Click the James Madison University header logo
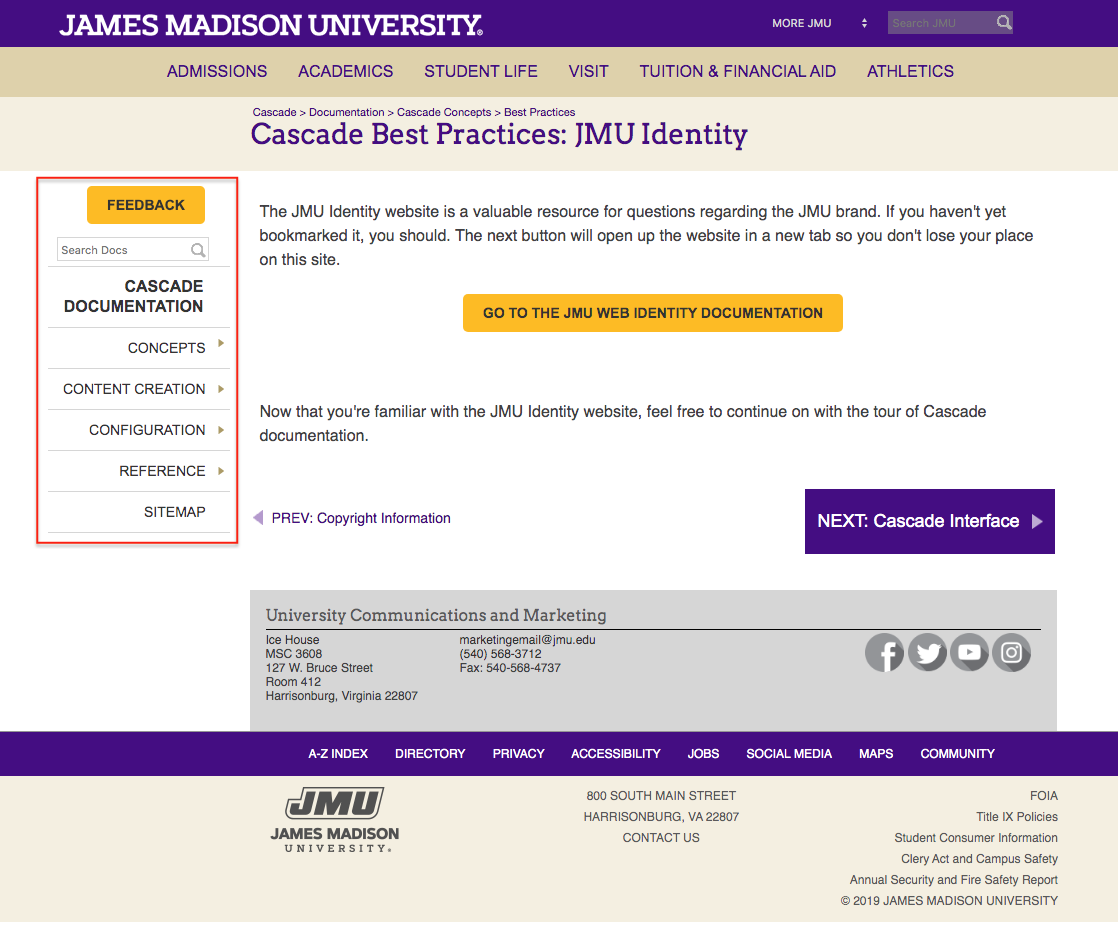This screenshot has height=942, width=1118. pyautogui.click(x=271, y=25)
